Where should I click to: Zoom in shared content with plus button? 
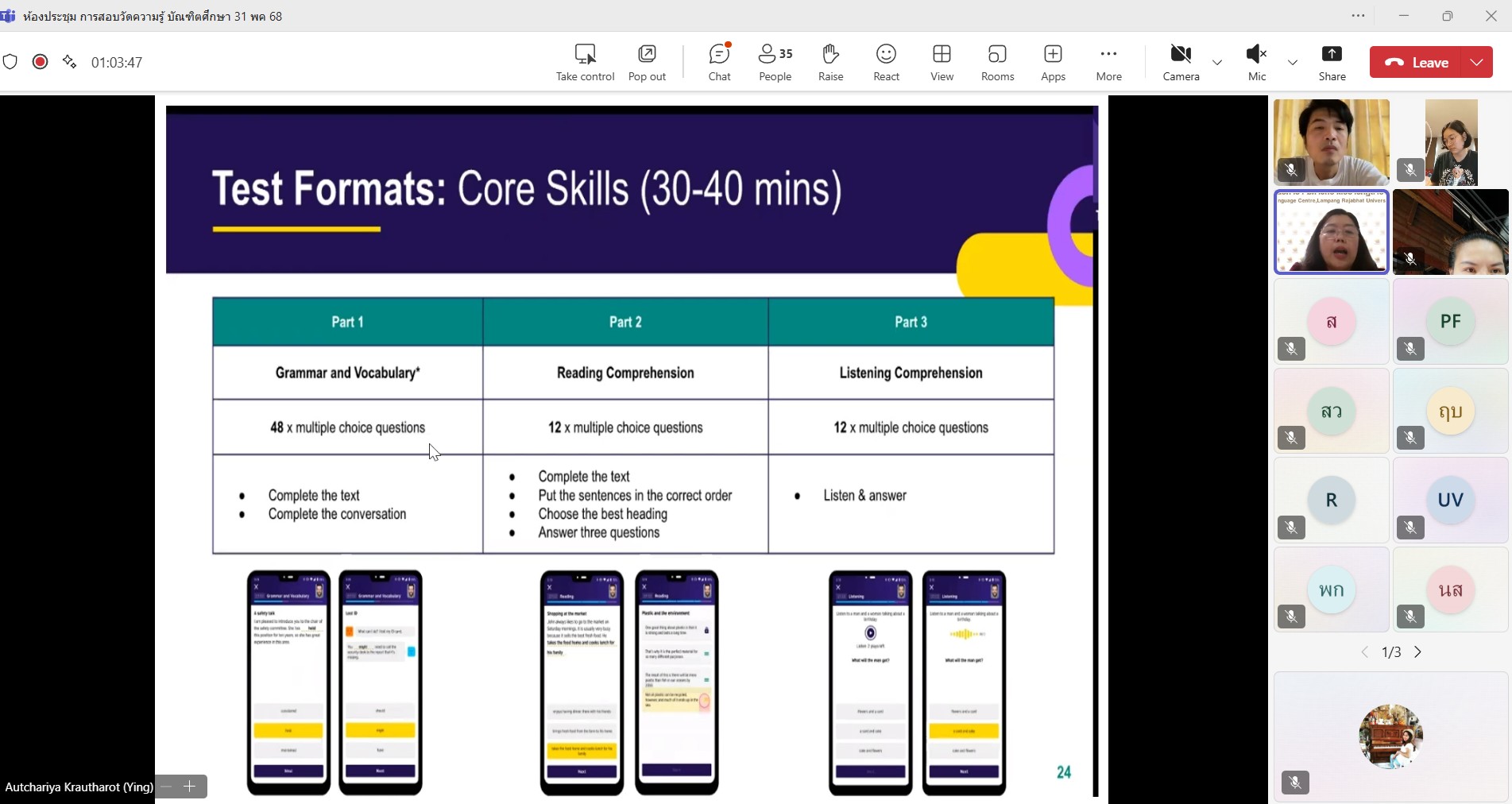point(190,787)
